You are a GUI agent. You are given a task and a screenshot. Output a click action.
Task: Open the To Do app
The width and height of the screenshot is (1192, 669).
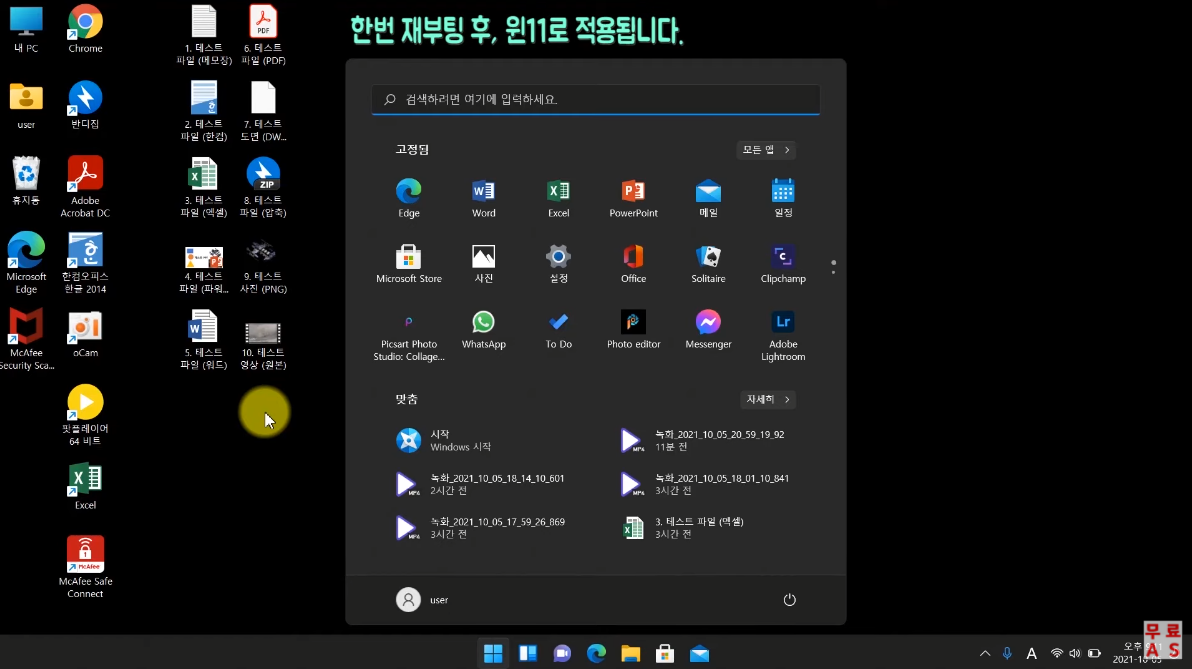coord(558,329)
